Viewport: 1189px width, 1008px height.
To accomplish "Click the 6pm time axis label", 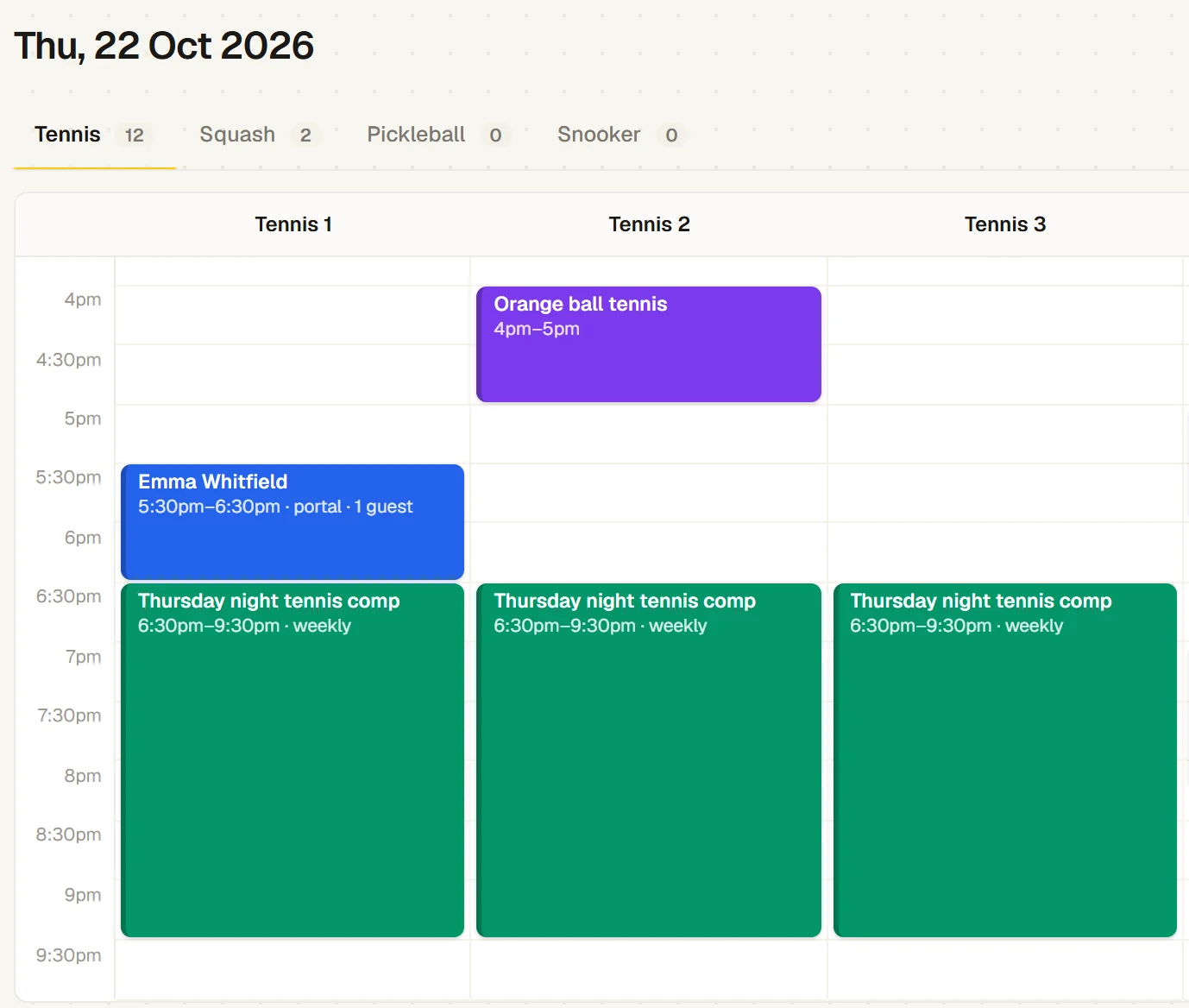I will point(83,538).
